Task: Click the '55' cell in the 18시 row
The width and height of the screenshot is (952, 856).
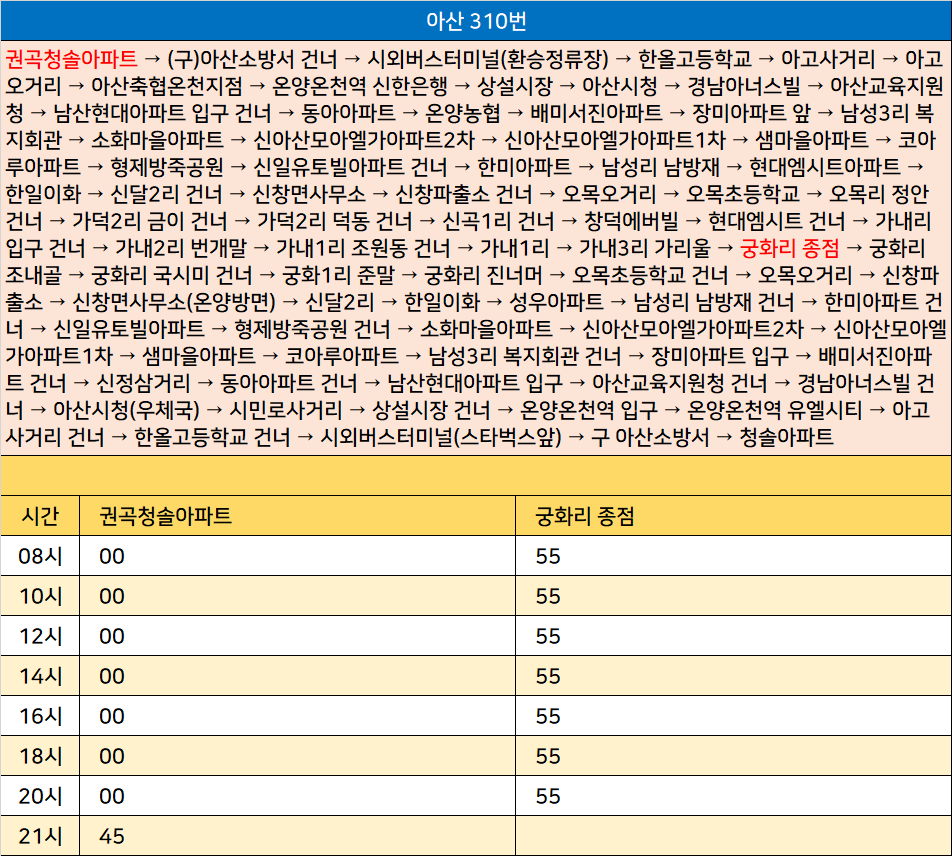Action: tap(733, 756)
